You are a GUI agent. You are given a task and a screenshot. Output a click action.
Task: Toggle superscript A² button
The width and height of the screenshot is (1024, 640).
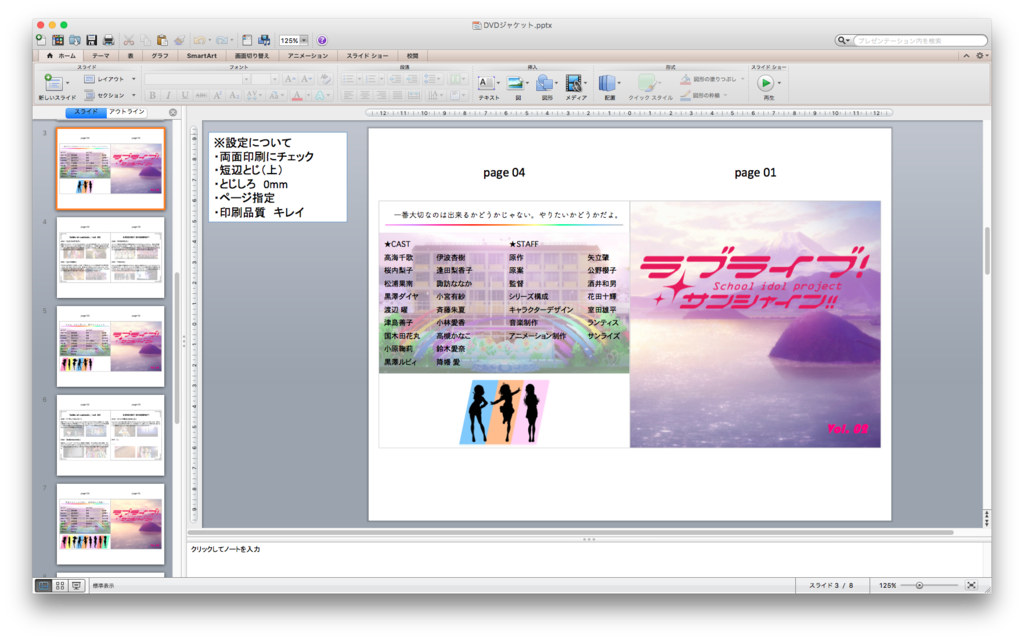(217, 95)
